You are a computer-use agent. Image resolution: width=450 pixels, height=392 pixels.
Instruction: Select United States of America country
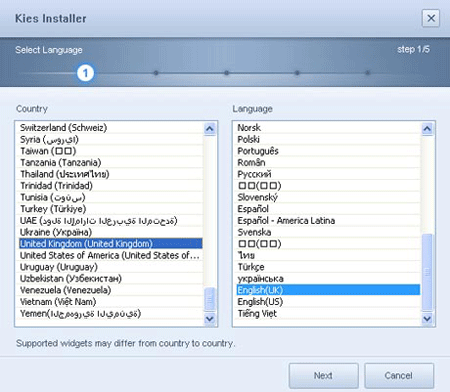pos(110,255)
